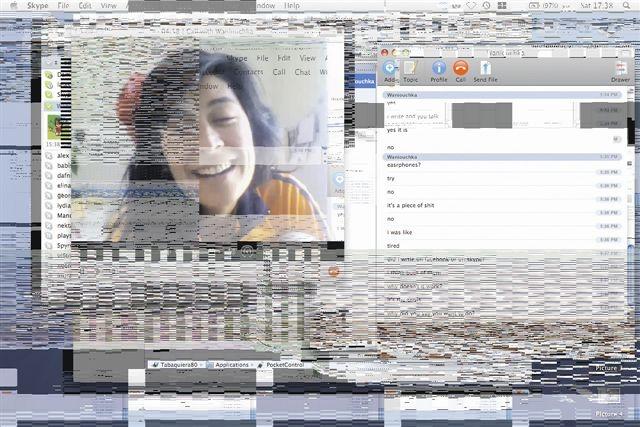Toggle the Drawer icon in the chat window

point(620,72)
